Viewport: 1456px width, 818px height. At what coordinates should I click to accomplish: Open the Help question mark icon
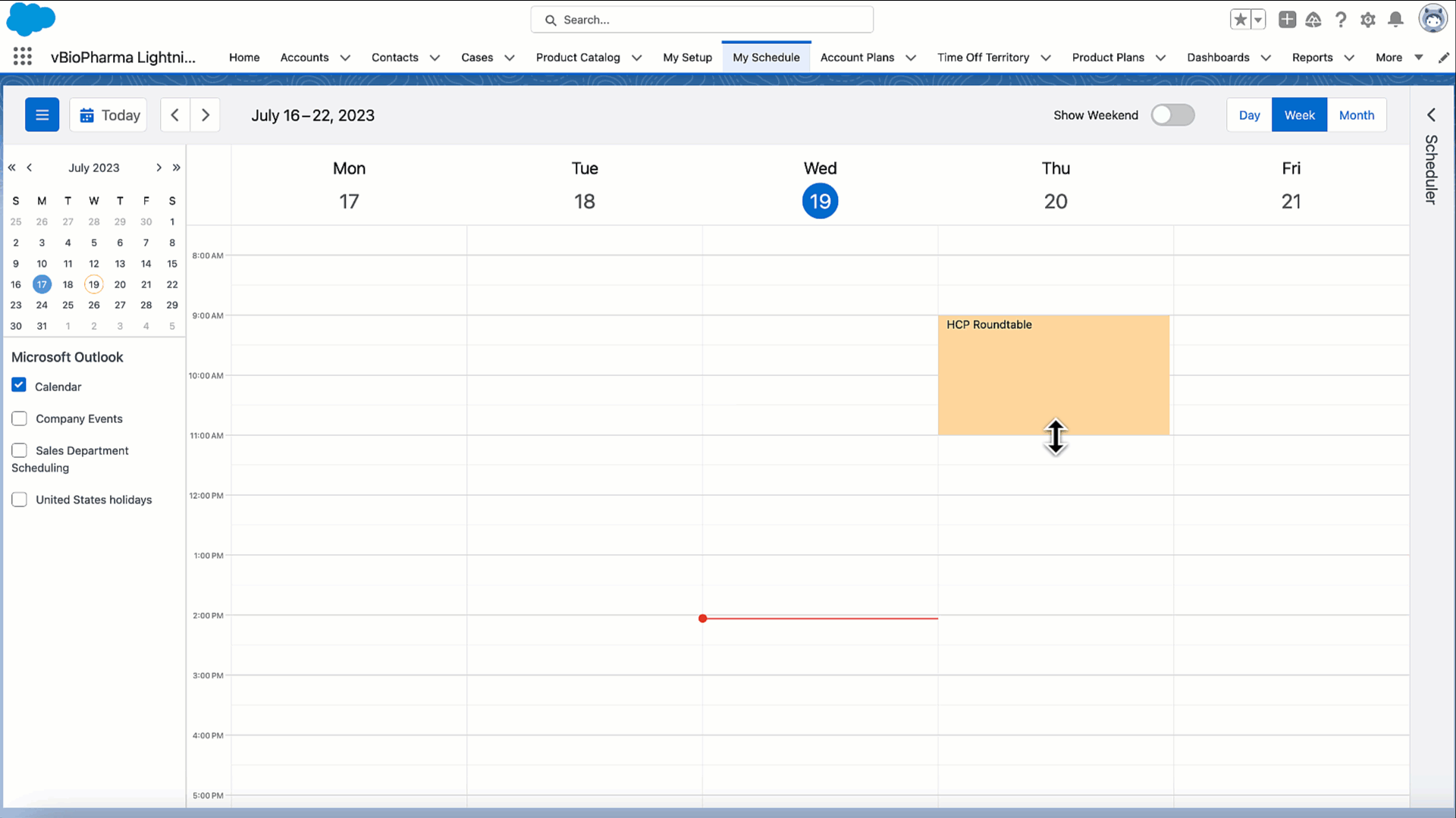(1341, 20)
